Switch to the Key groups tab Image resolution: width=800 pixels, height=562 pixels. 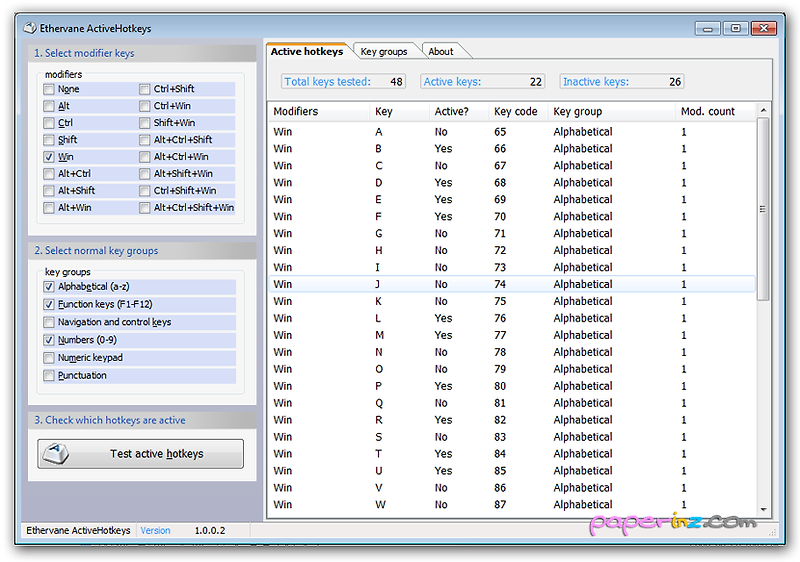pyautogui.click(x=384, y=52)
